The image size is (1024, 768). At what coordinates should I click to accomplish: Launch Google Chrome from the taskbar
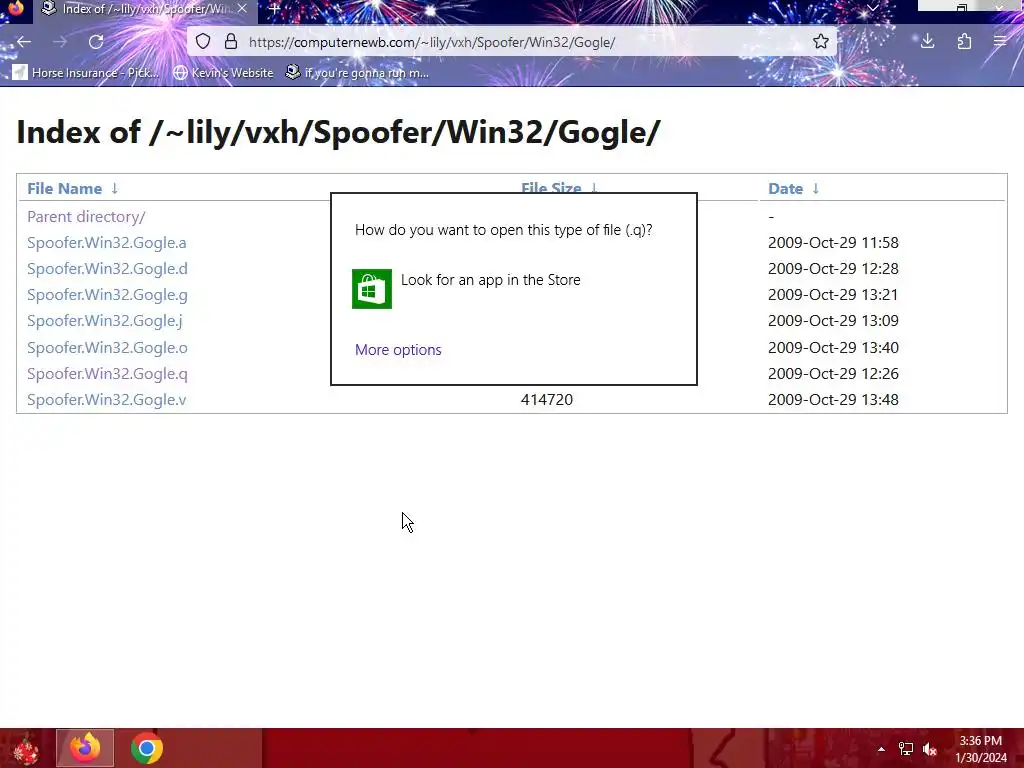(x=147, y=748)
